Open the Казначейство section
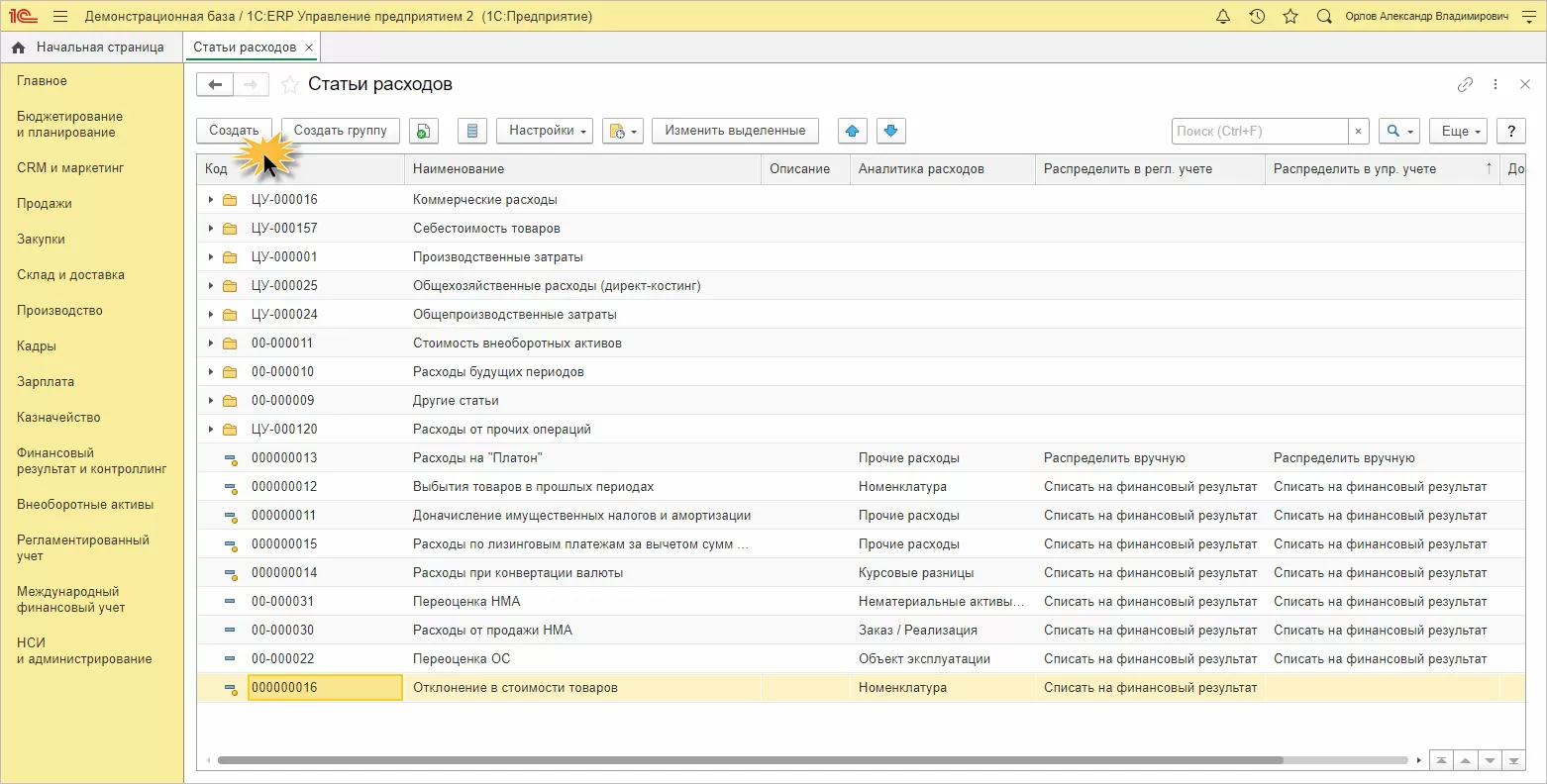Screen dimensions: 1547x784 coord(58,418)
